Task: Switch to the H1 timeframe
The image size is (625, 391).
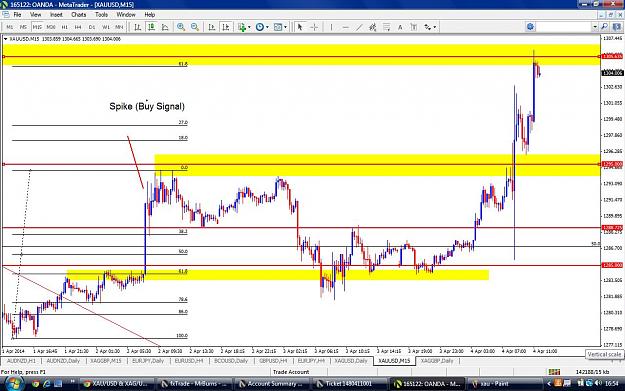Action: point(65,27)
